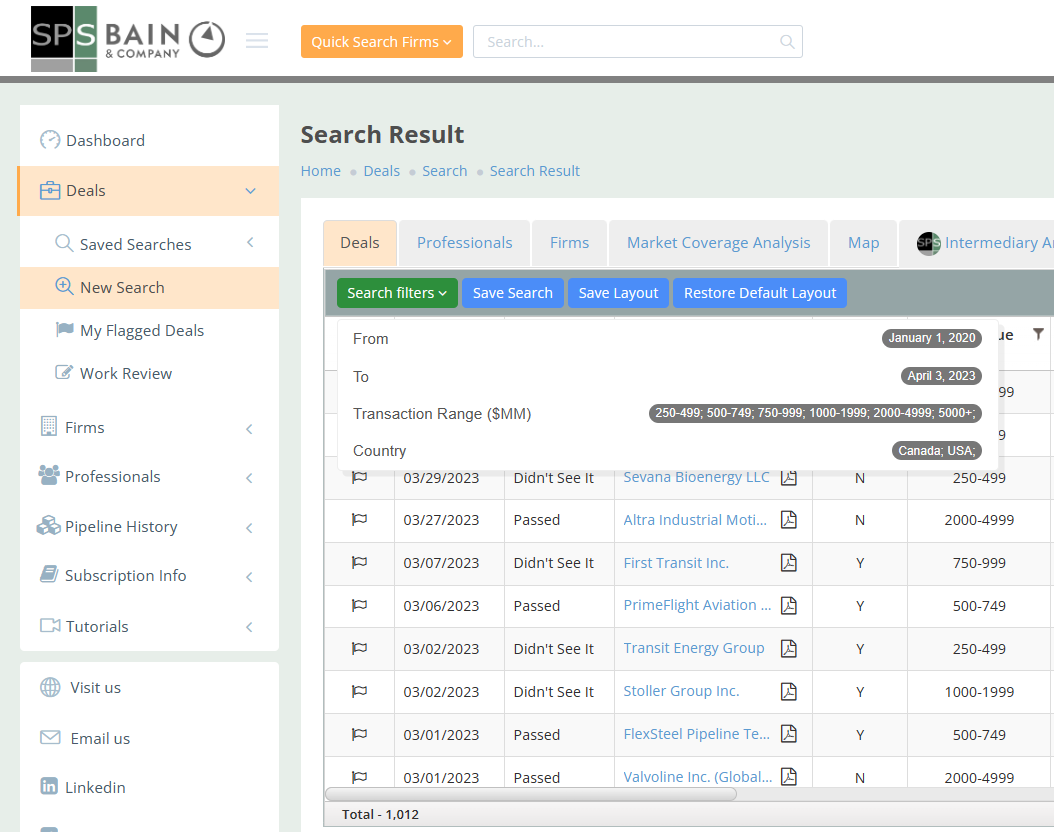Click the Search... input field

click(x=637, y=42)
